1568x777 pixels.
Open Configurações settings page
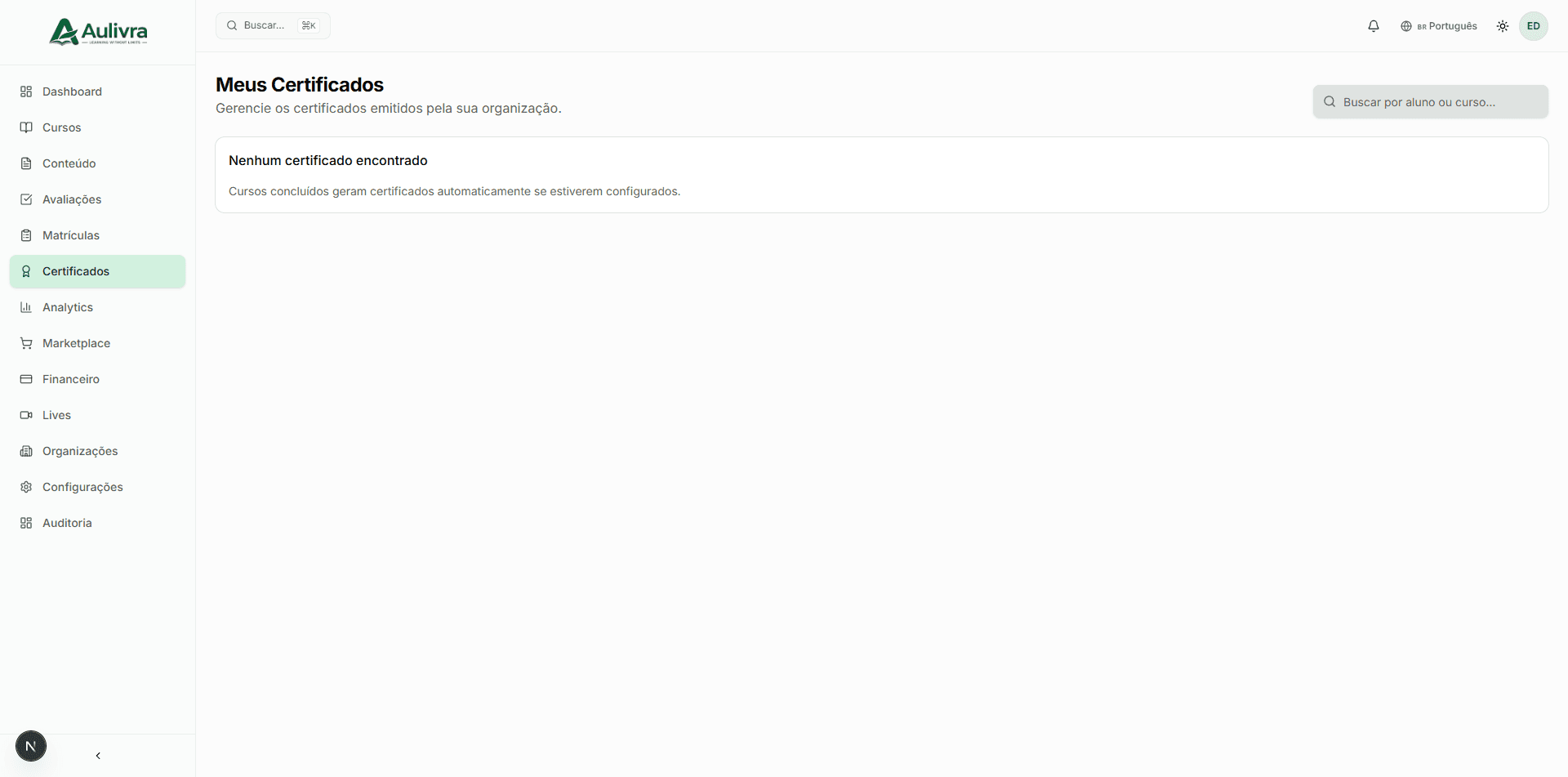[97, 487]
